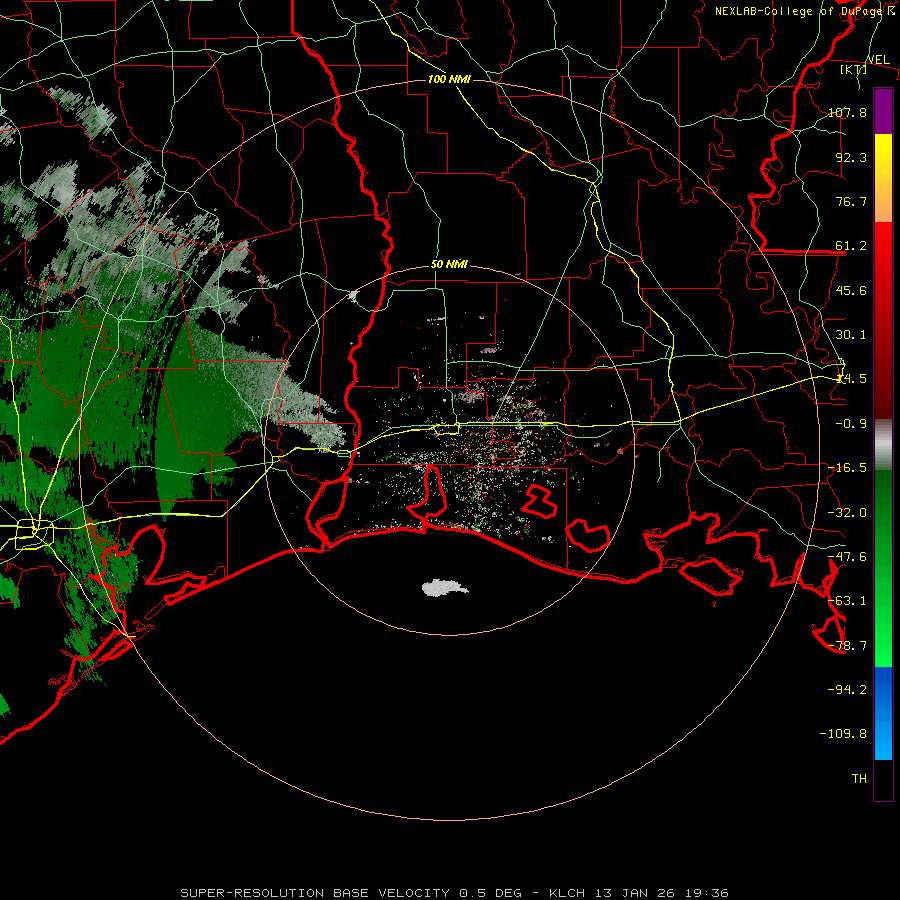Click the -32.0 velocity scale value
This screenshot has height=900, width=900.
847,513
